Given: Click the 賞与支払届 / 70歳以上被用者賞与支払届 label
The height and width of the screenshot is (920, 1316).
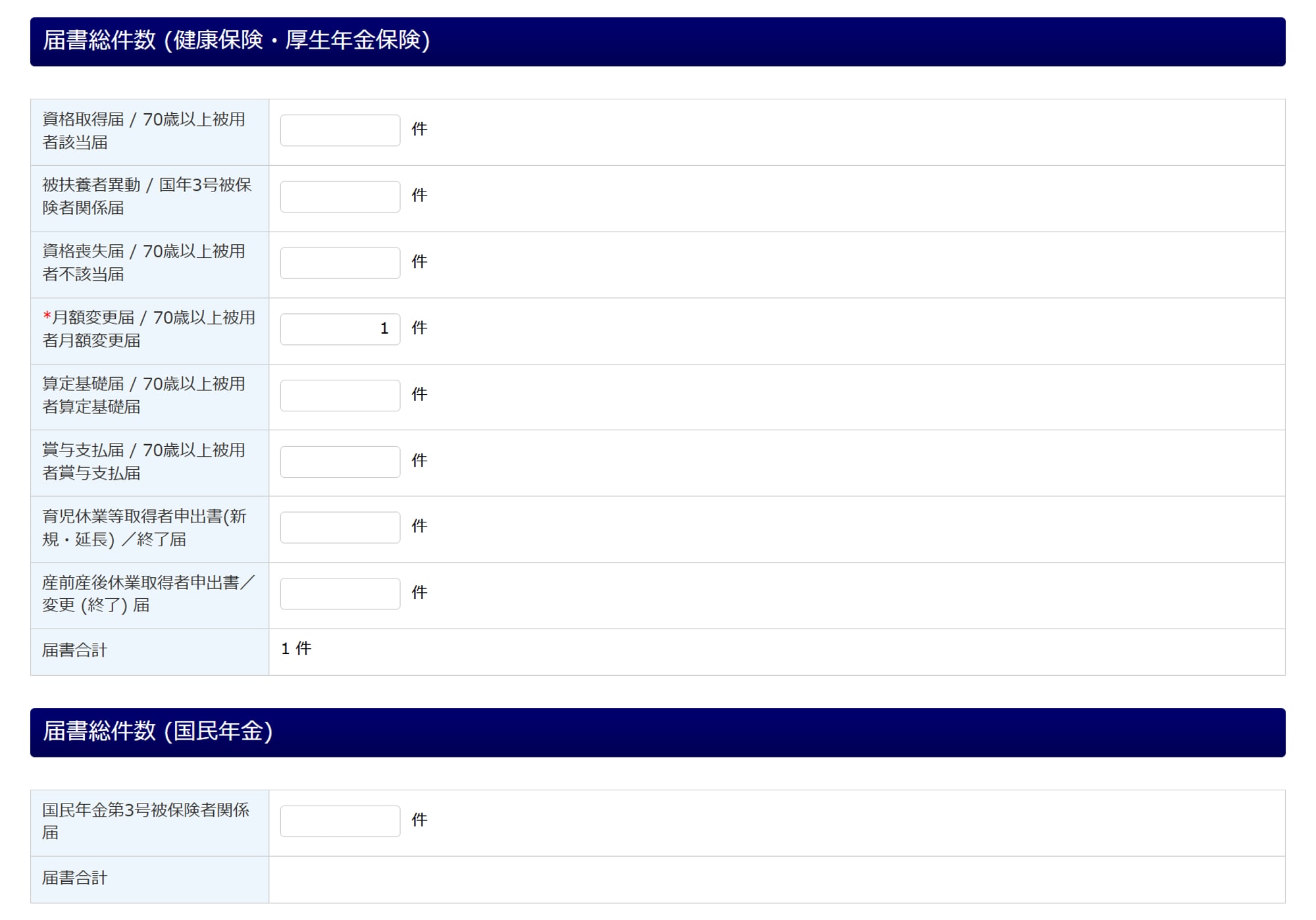Looking at the screenshot, I should pyautogui.click(x=143, y=461).
